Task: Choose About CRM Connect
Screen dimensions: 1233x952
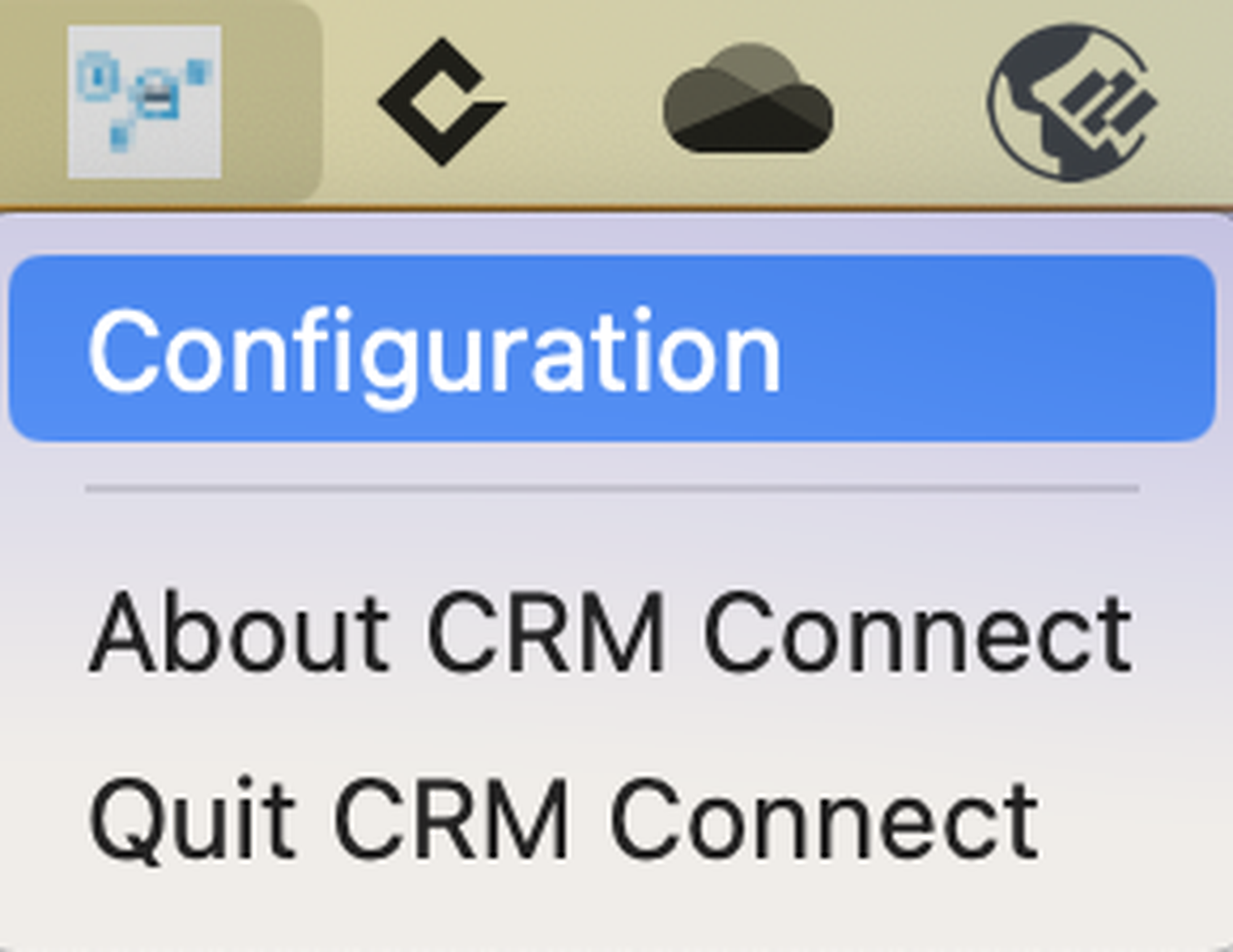Action: coord(610,632)
